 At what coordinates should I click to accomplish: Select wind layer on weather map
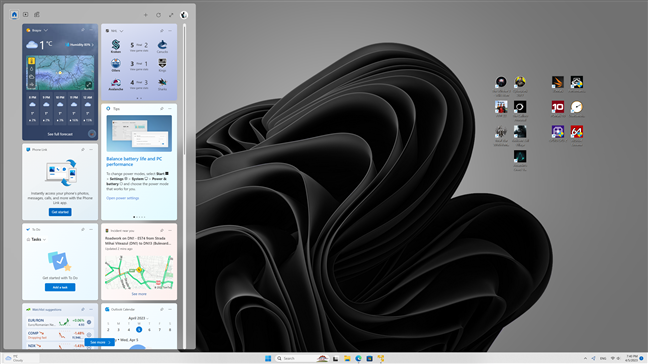[x=31, y=85]
